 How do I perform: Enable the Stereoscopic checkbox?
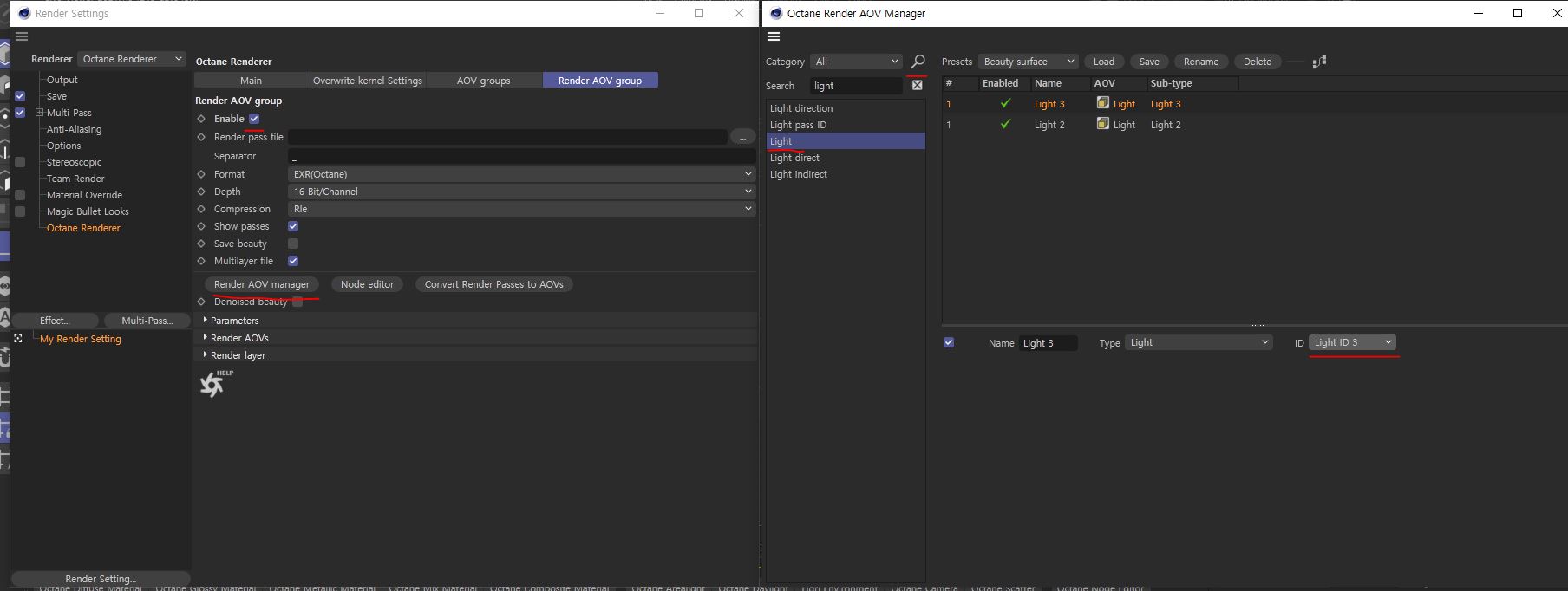pyautogui.click(x=20, y=162)
